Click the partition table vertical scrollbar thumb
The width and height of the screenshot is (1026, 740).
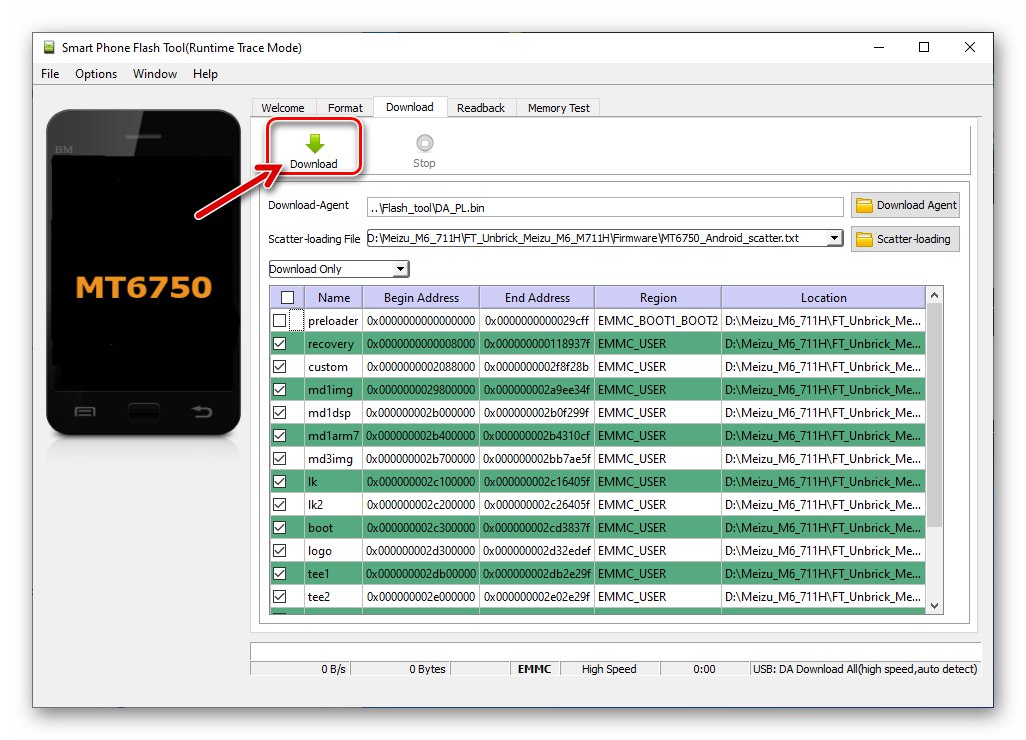coord(934,415)
